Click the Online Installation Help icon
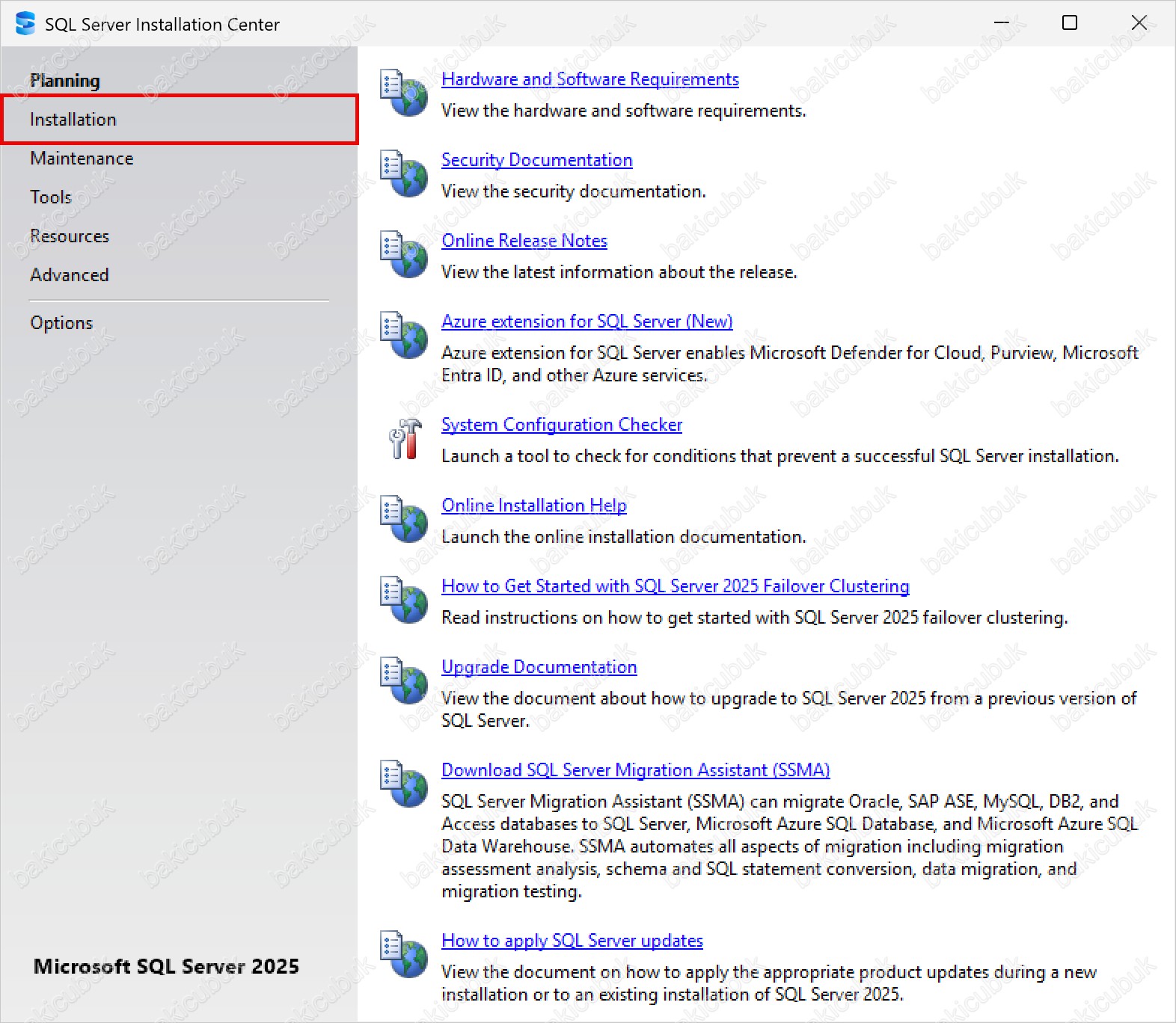This screenshot has height=1023, width=1176. [404, 520]
